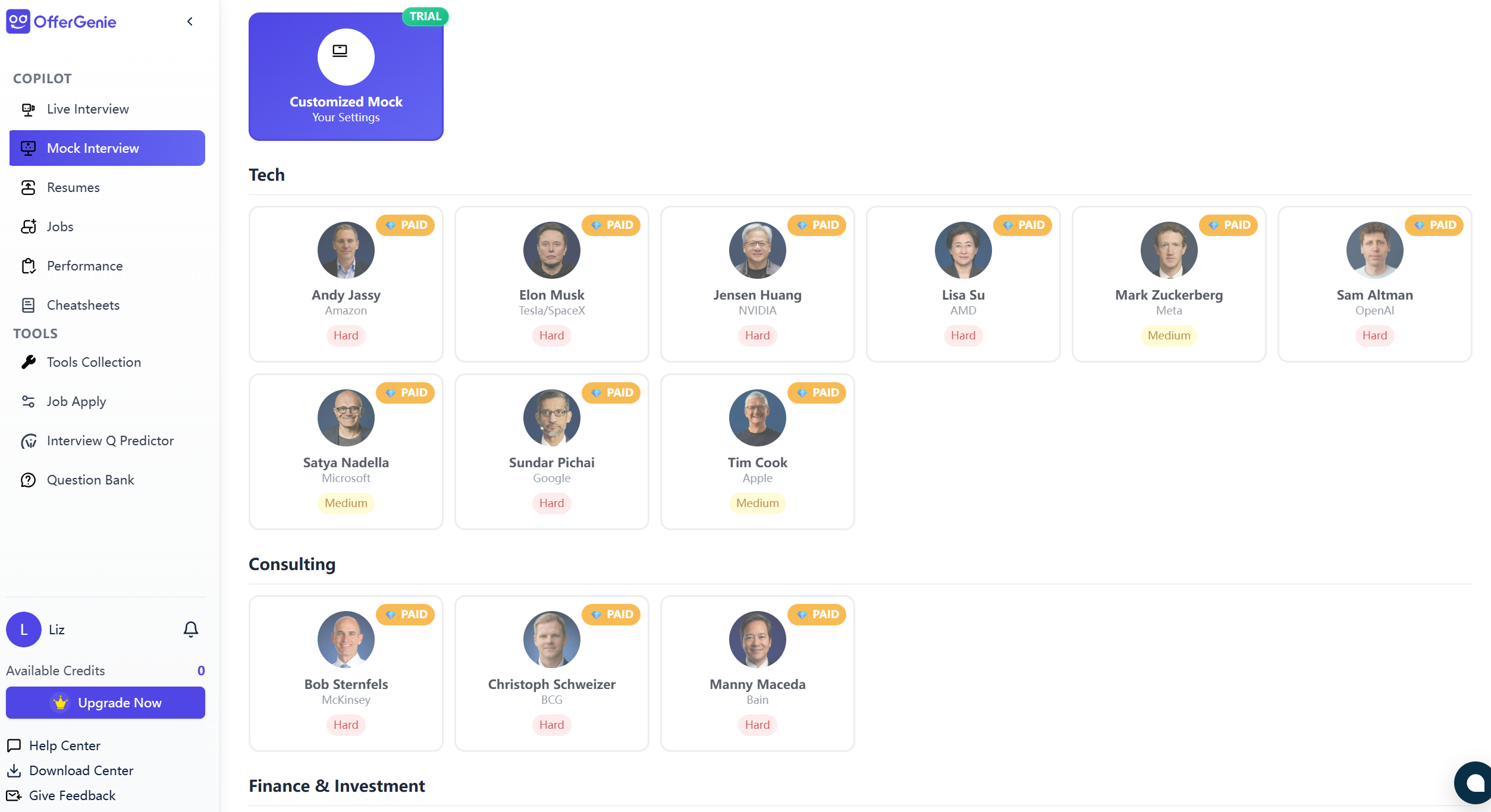This screenshot has height=812, width=1491.
Task: Click the Question Bank icon
Action: tap(28, 480)
